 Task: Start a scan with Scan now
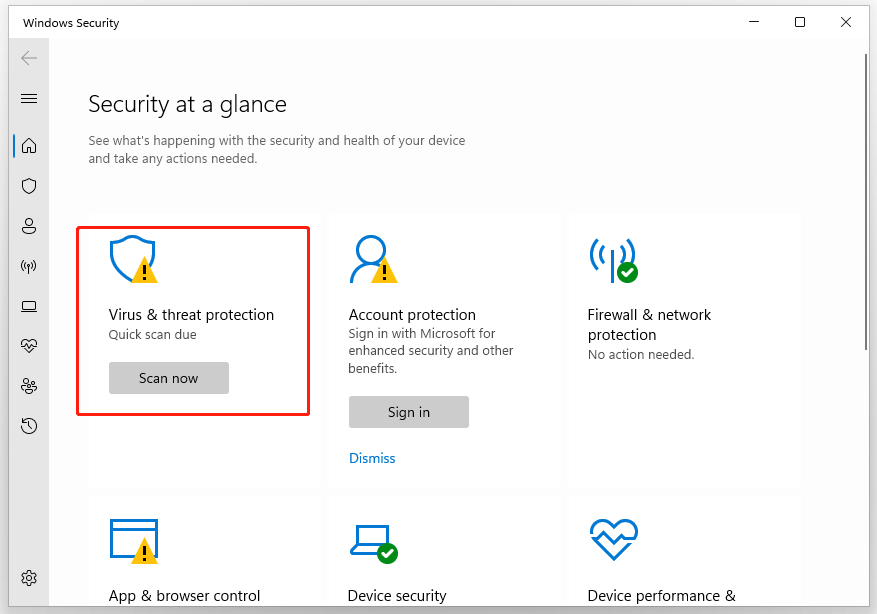(x=168, y=378)
